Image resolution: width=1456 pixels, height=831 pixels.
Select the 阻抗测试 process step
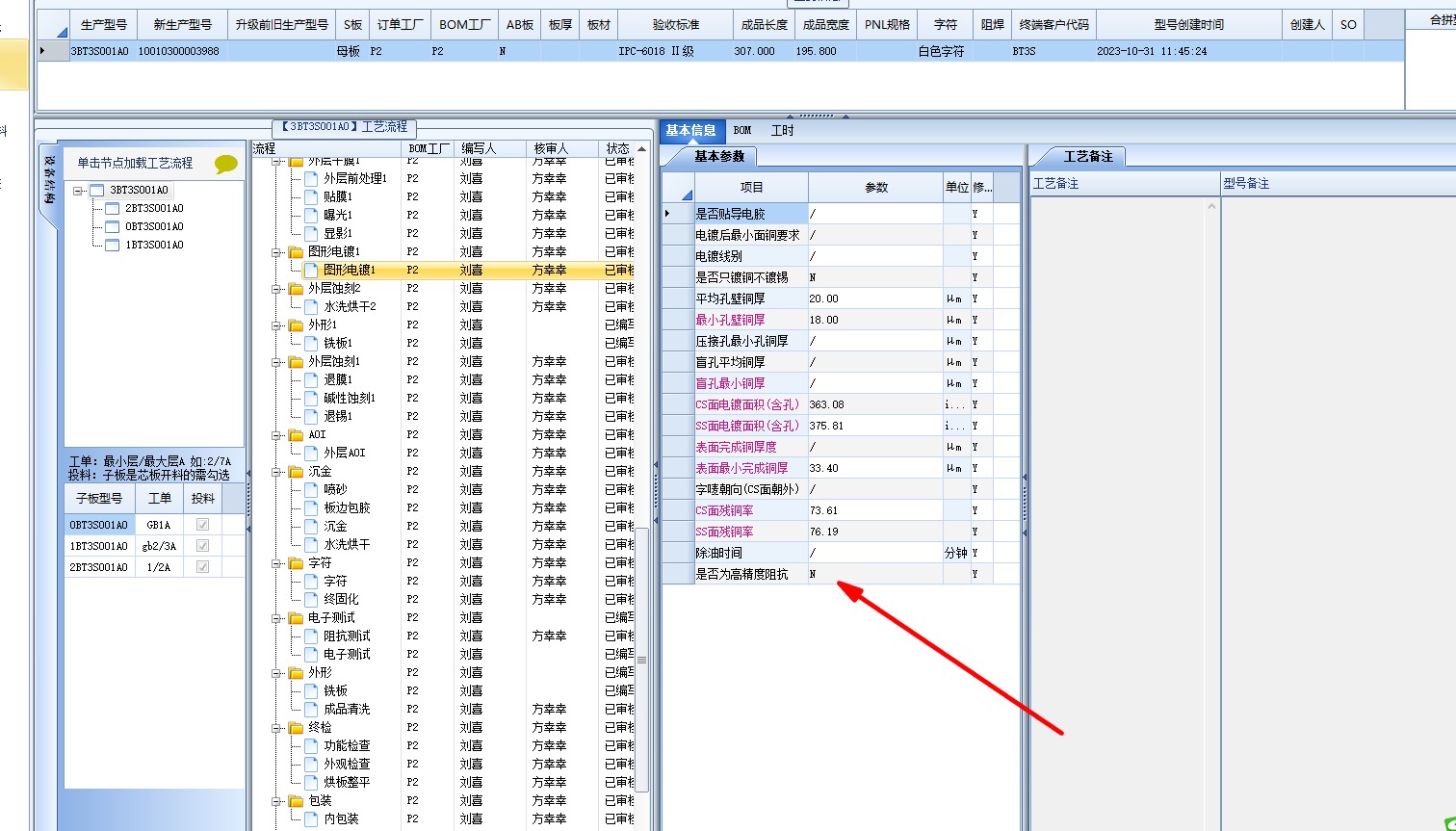[x=347, y=636]
